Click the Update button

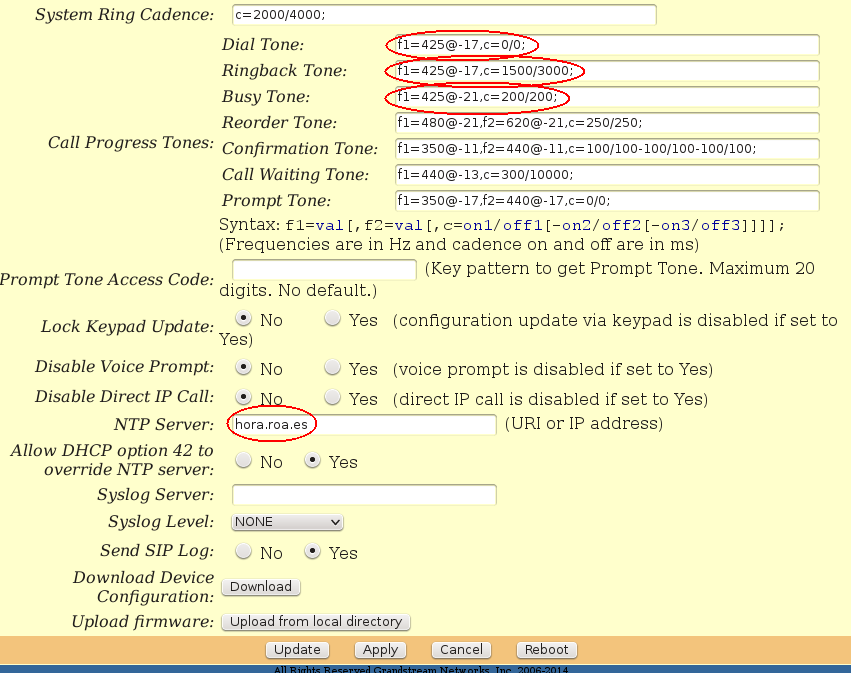[x=297, y=649]
